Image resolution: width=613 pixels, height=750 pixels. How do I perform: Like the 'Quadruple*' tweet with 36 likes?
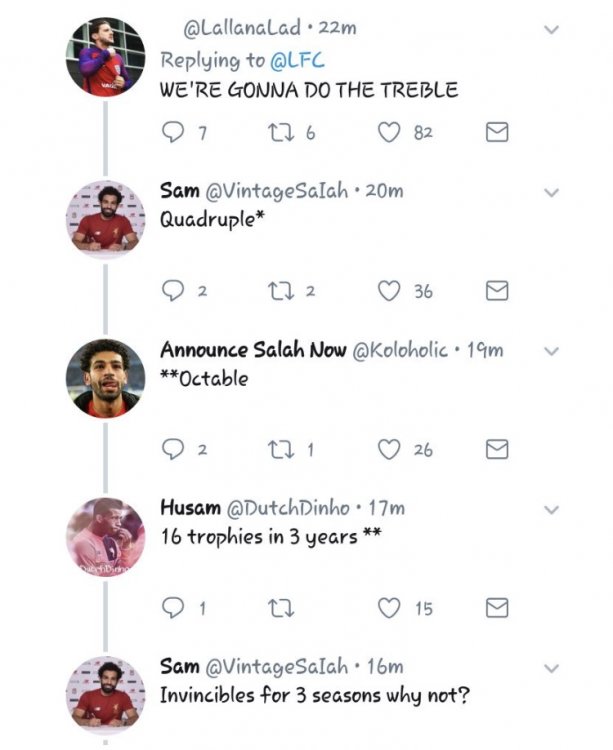[389, 291]
